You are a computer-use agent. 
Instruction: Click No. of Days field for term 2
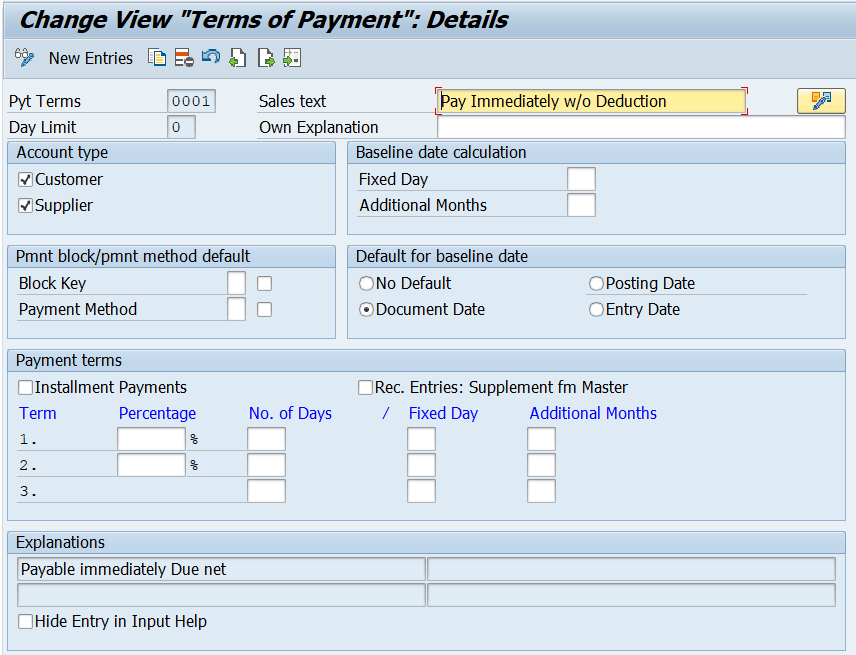[x=266, y=466]
